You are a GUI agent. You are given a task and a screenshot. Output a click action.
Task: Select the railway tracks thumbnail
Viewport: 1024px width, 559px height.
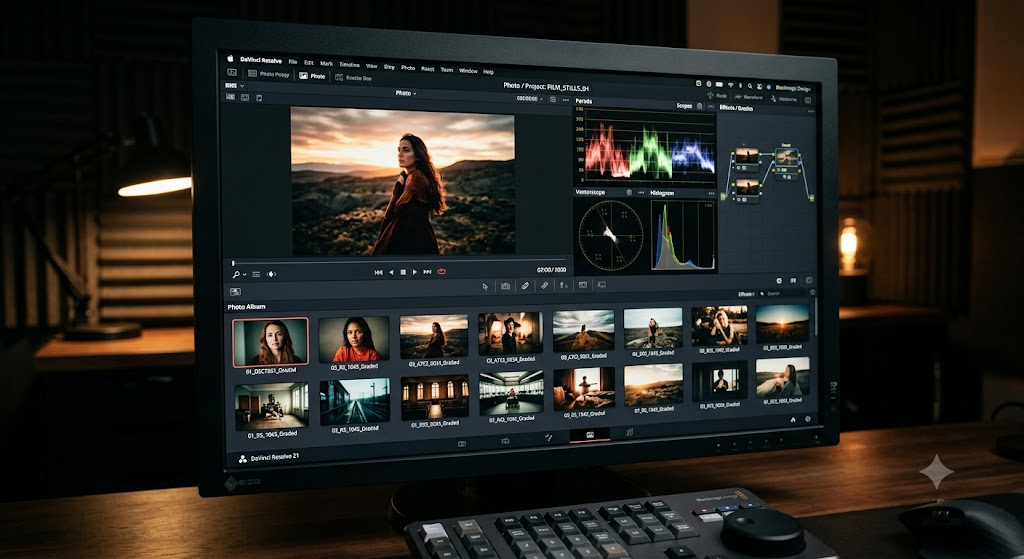355,402
